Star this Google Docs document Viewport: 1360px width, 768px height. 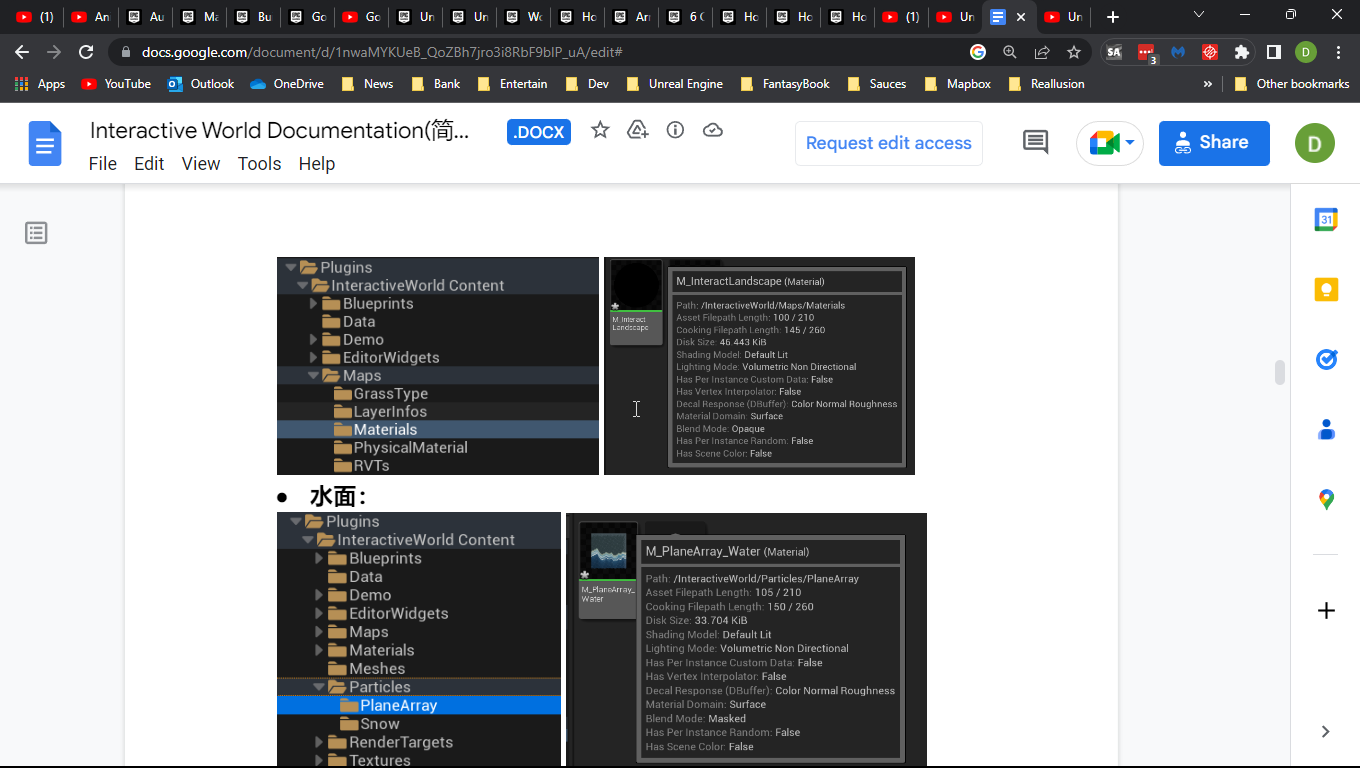tap(600, 130)
